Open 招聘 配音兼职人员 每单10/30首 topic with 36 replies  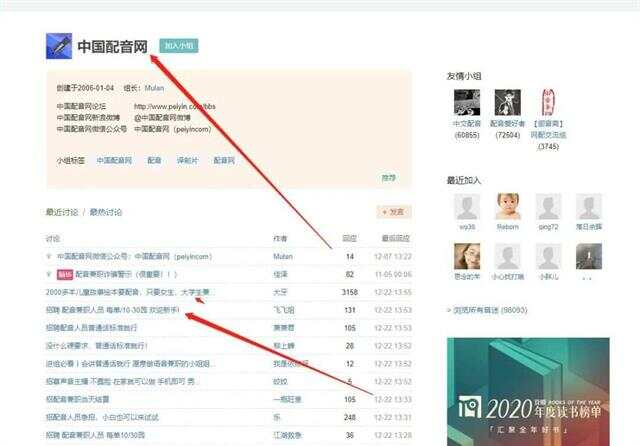[x=96, y=435]
